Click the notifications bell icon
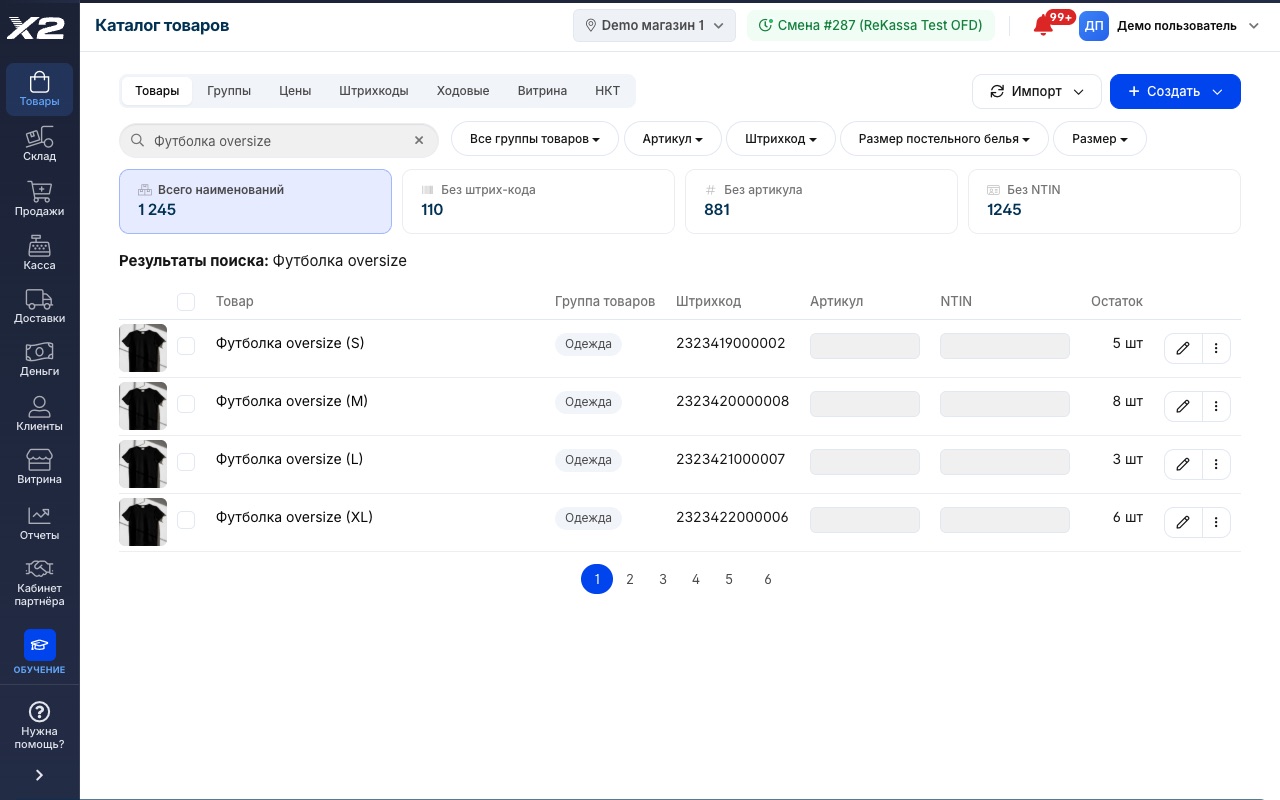This screenshot has height=800, width=1280. coord(1044,26)
